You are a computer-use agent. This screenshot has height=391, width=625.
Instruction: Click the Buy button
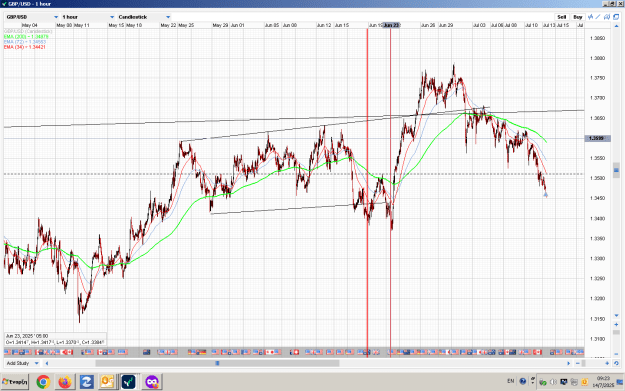point(578,17)
